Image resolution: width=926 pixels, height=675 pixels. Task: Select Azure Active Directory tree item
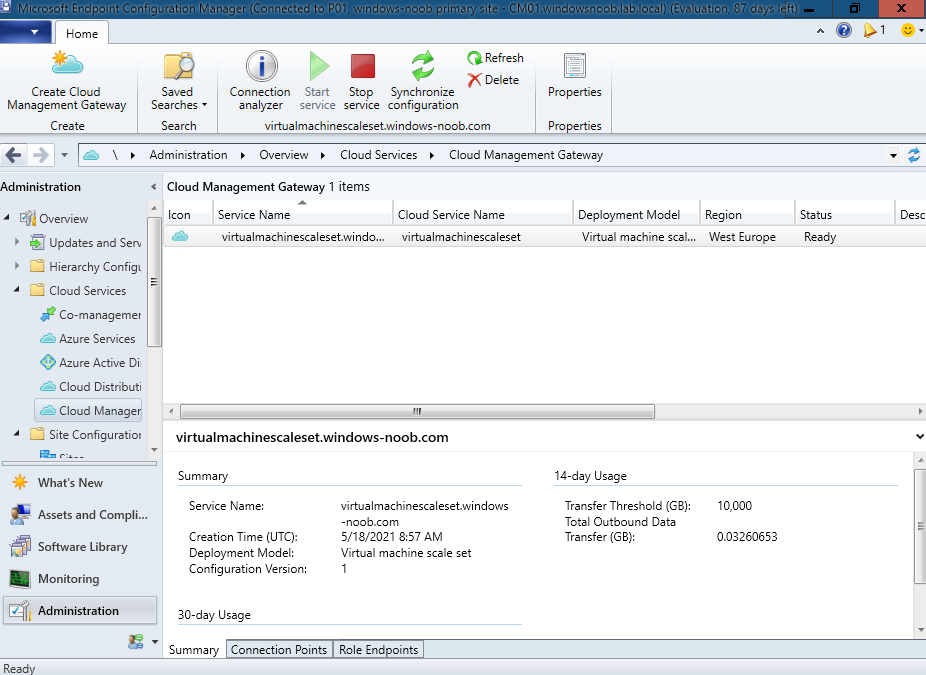click(90, 363)
